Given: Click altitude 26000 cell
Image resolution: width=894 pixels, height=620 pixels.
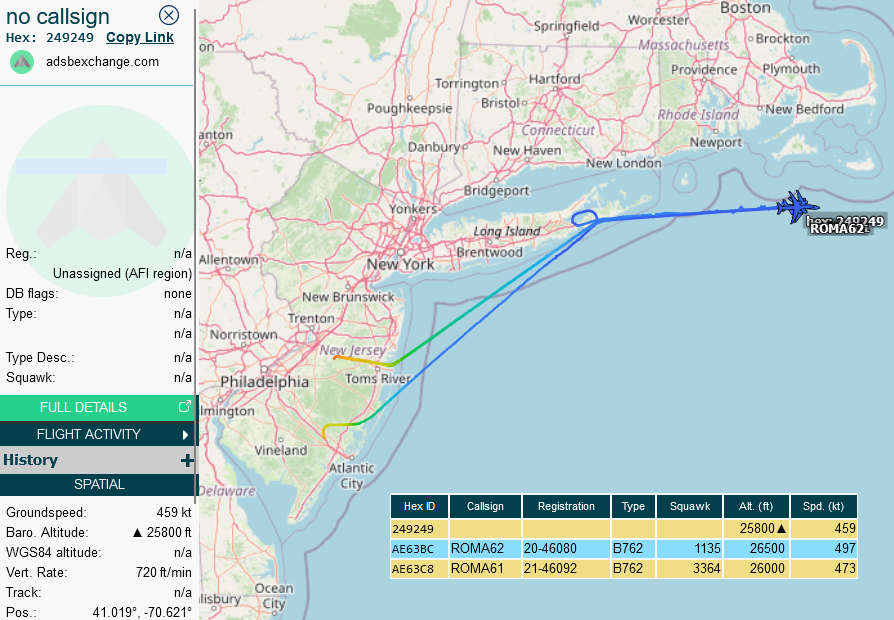Looking at the screenshot, I should [756, 569].
